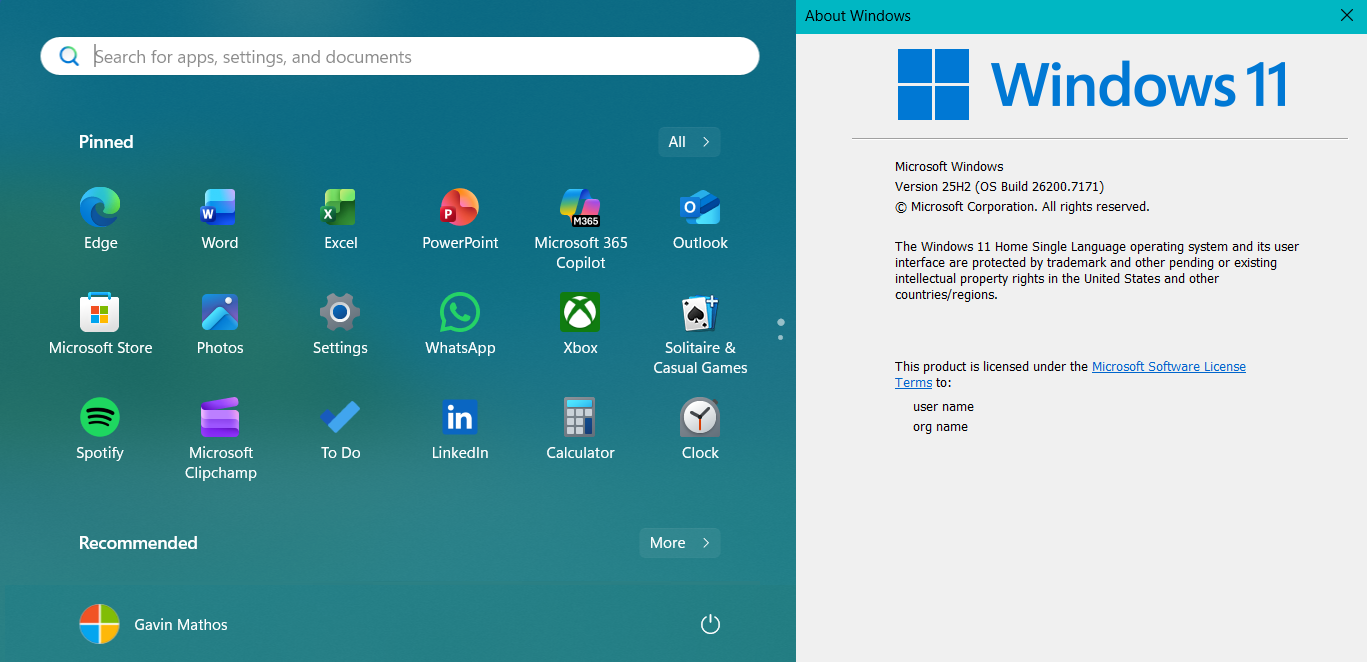This screenshot has width=1368, height=662.
Task: Switch pinned apps page using the side dot
Action: click(x=780, y=340)
